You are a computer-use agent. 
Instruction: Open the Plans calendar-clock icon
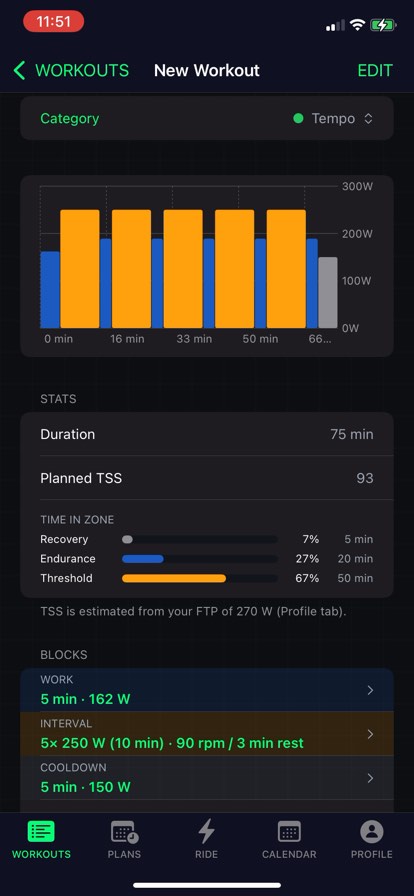click(x=124, y=832)
